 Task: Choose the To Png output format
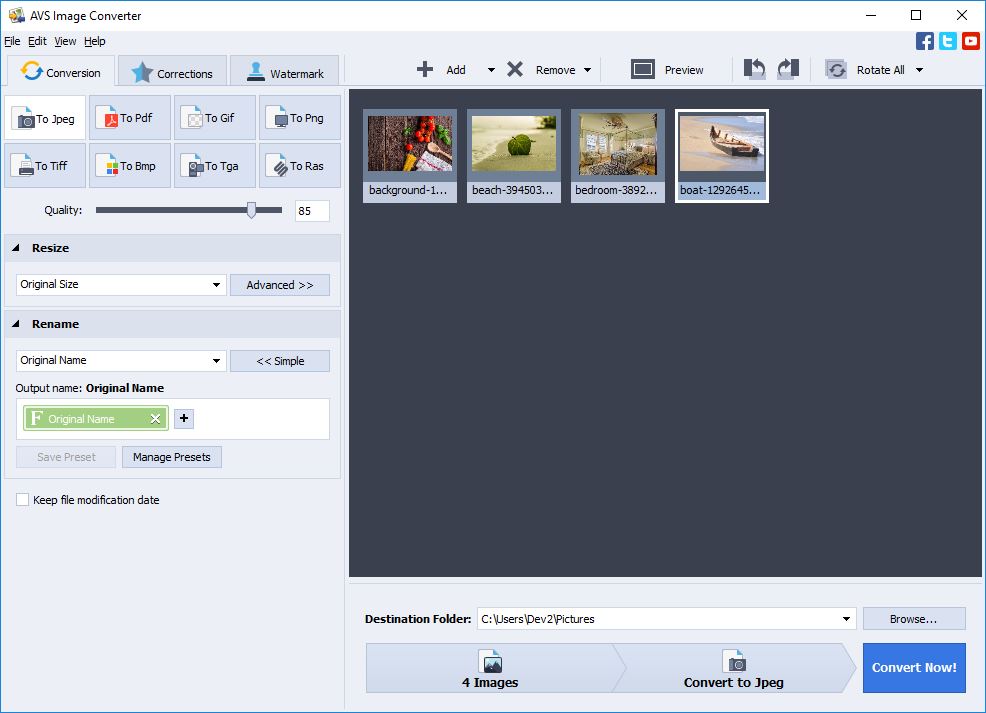click(x=299, y=118)
